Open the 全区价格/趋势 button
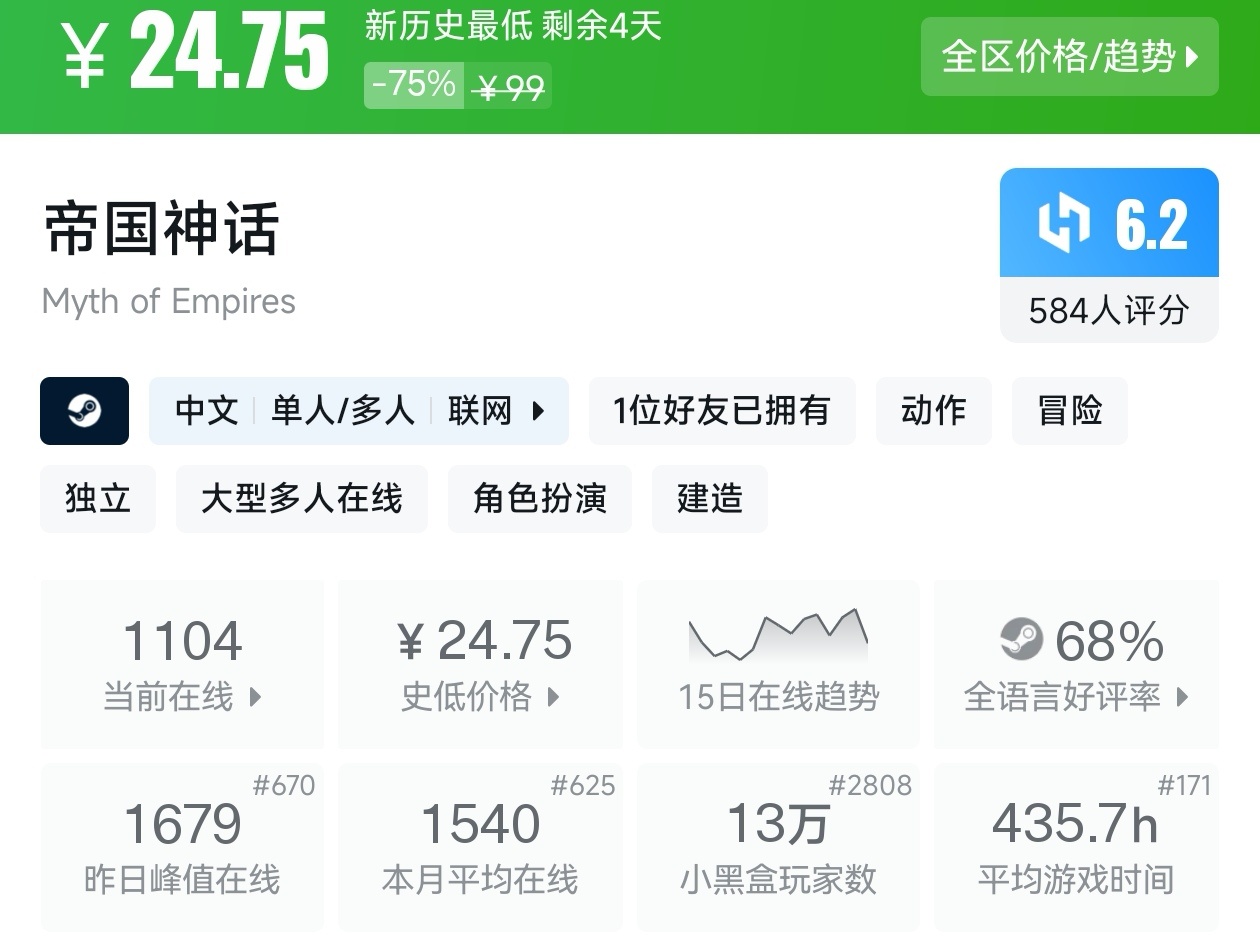This screenshot has width=1260, height=938. (x=1069, y=57)
